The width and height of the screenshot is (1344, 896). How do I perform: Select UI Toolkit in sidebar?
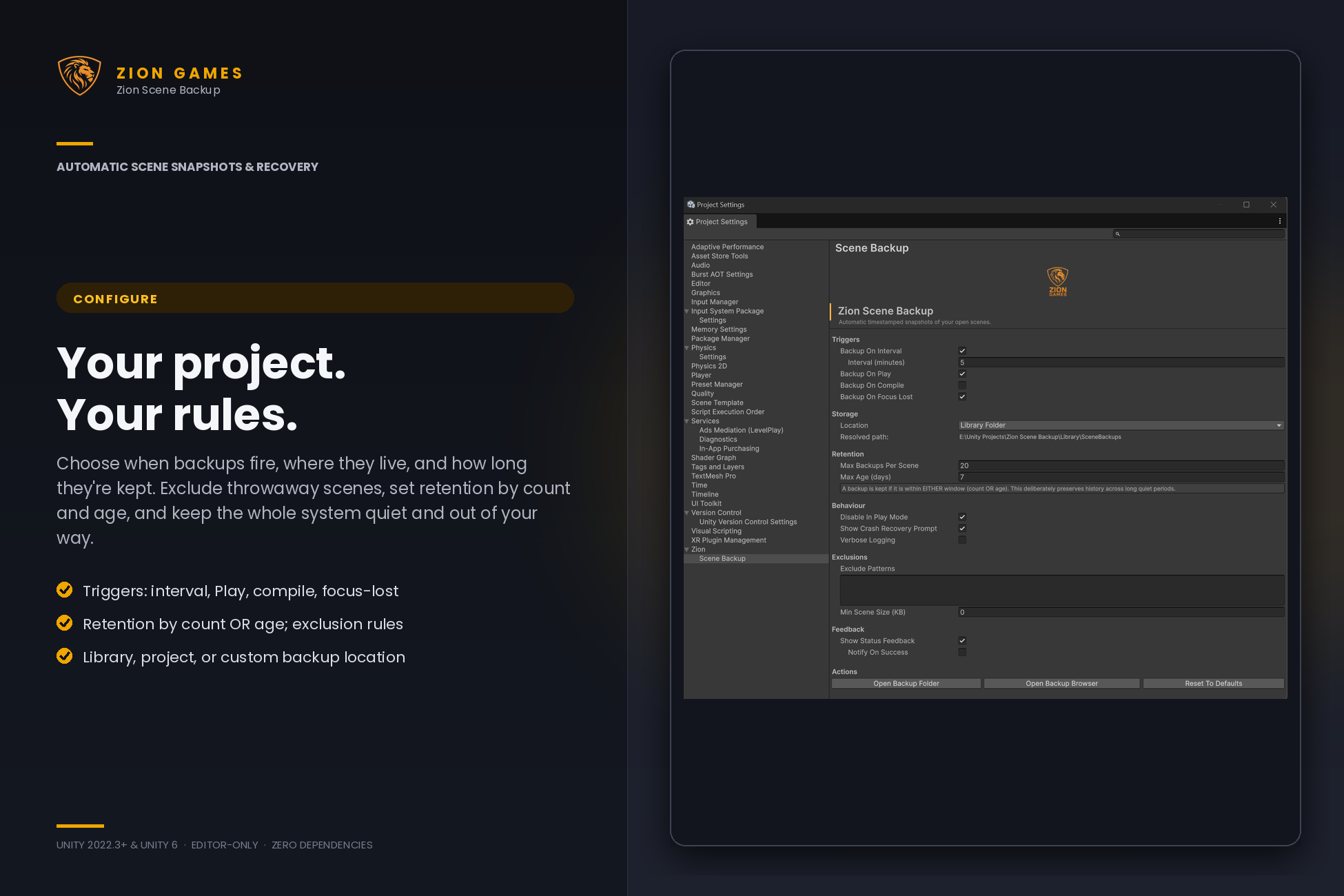click(x=706, y=504)
